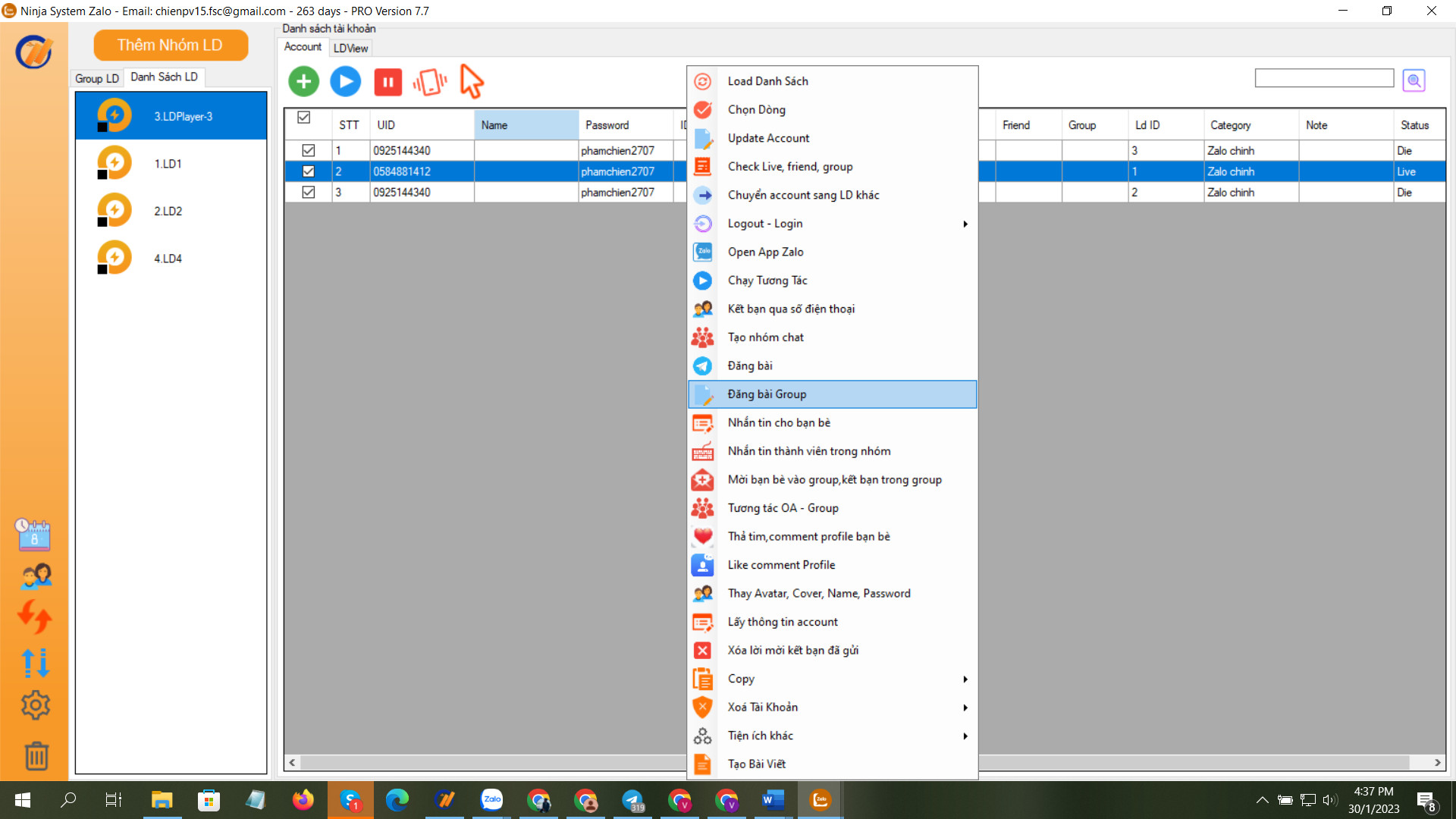The image size is (1456, 819).
Task: Select Chuyển account sang LD khác
Action: [833, 195]
